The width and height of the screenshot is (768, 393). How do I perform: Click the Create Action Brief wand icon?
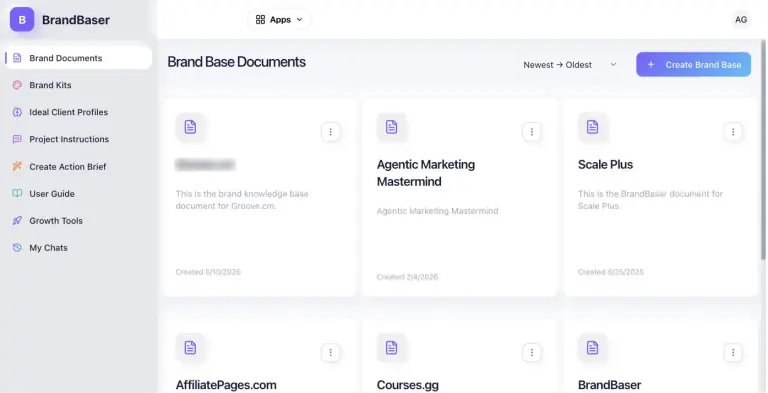point(17,167)
